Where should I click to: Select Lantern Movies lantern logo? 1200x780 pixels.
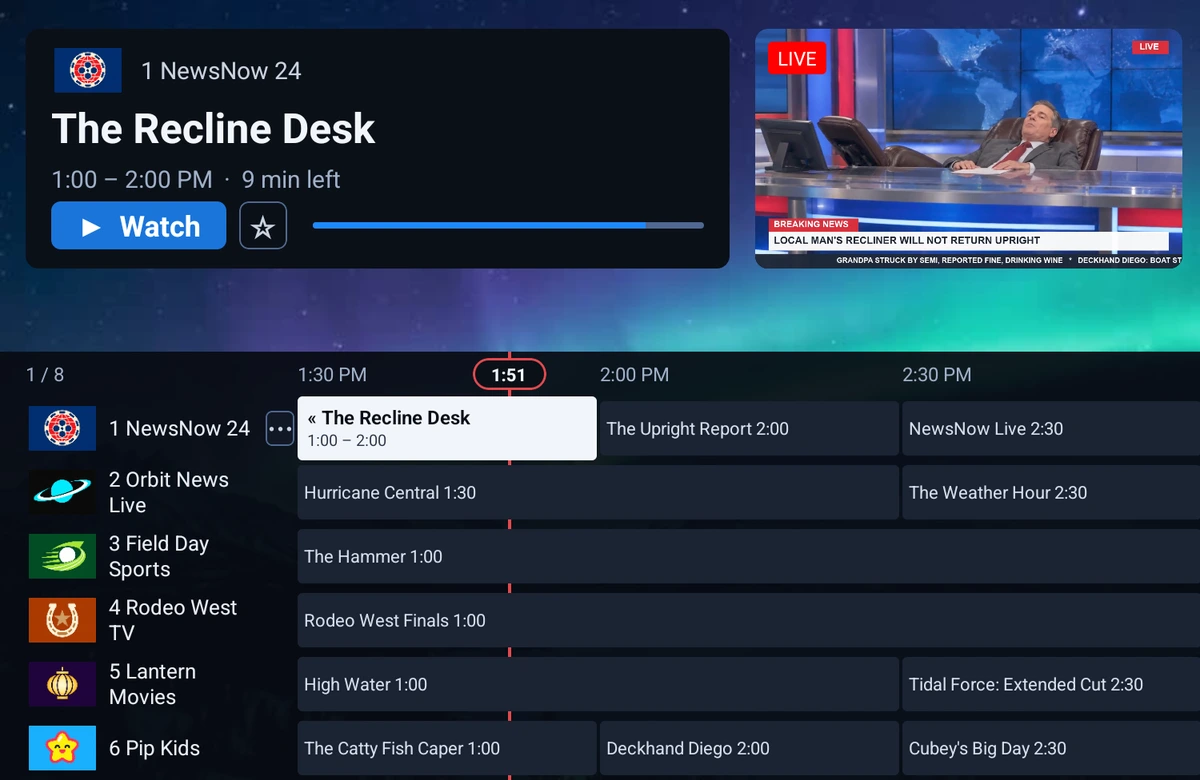pos(62,684)
